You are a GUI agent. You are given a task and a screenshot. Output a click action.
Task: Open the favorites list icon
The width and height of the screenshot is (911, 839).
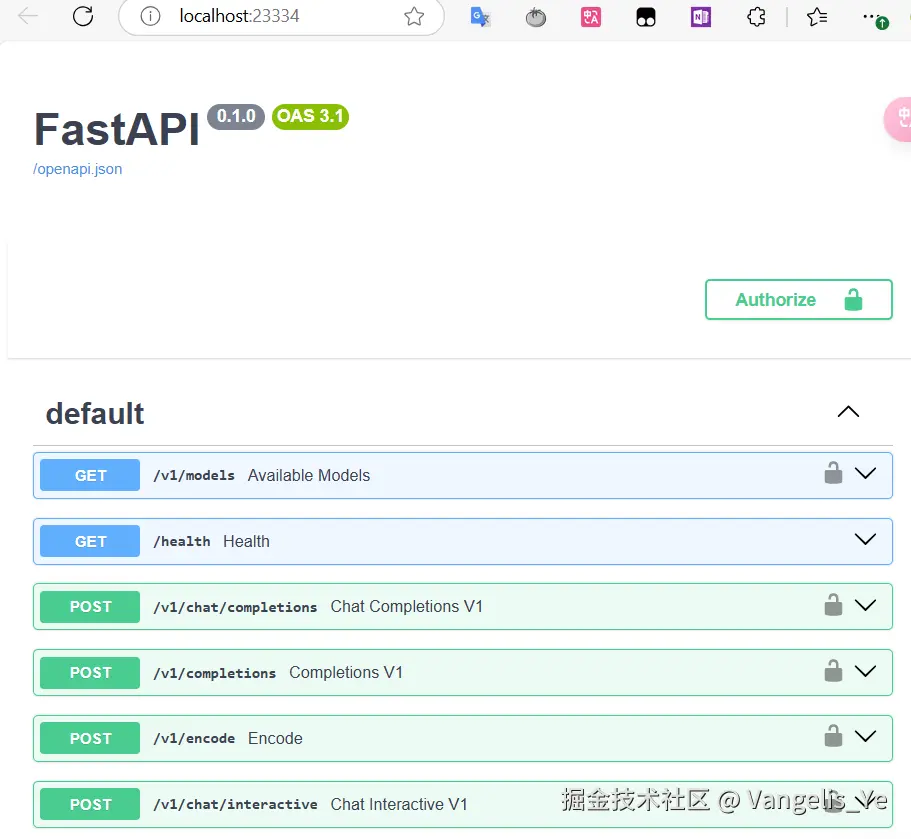817,17
